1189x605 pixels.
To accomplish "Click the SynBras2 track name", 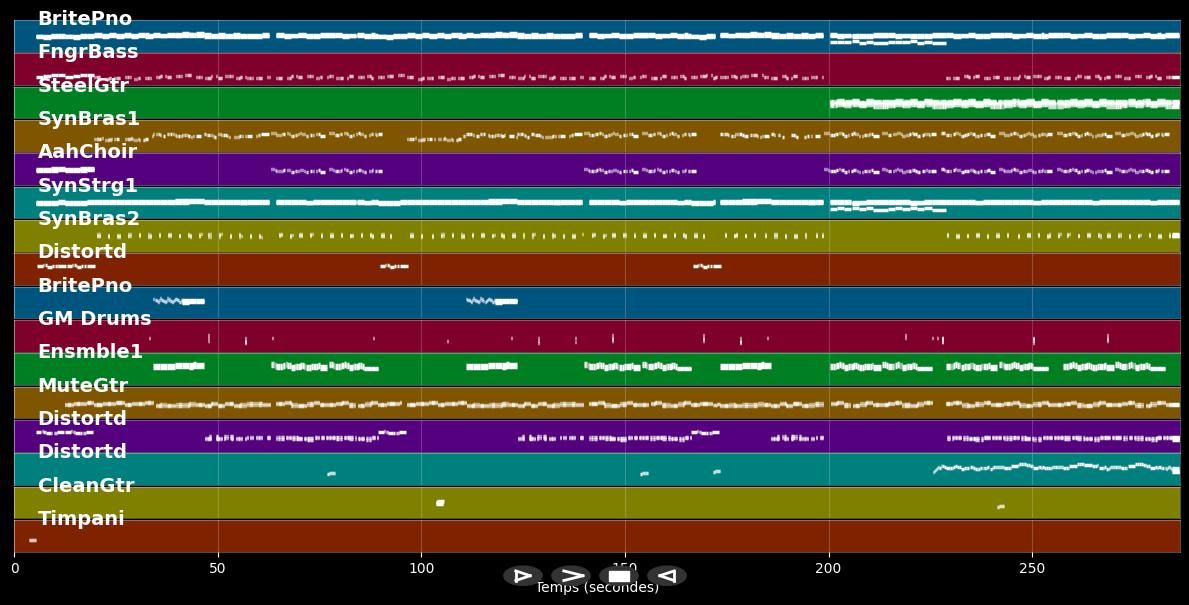I will coord(89,219).
